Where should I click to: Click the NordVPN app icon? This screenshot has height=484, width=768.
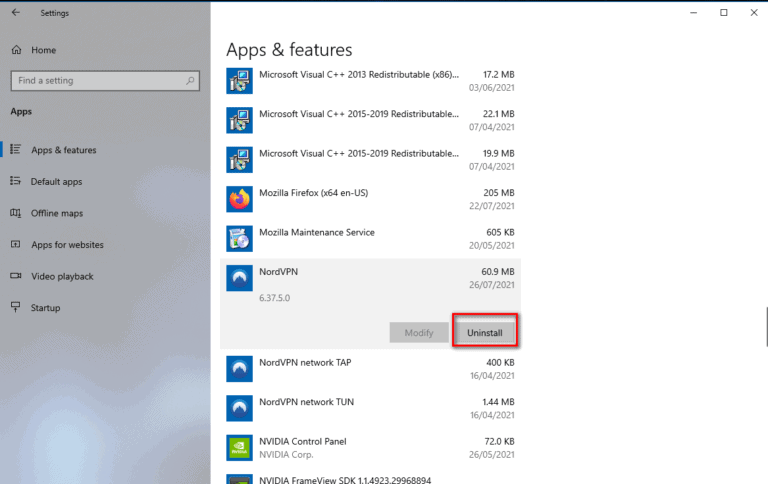[x=239, y=278]
